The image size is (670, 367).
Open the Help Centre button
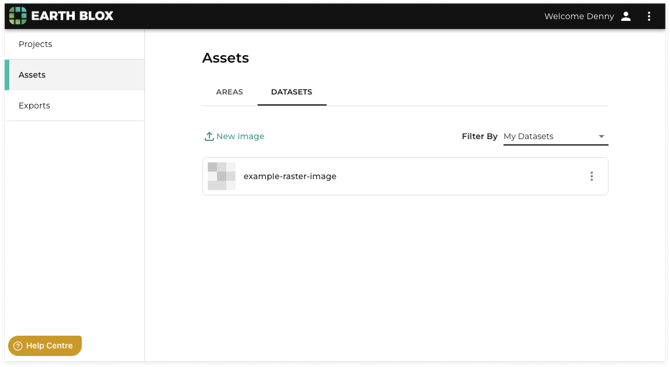tap(45, 346)
